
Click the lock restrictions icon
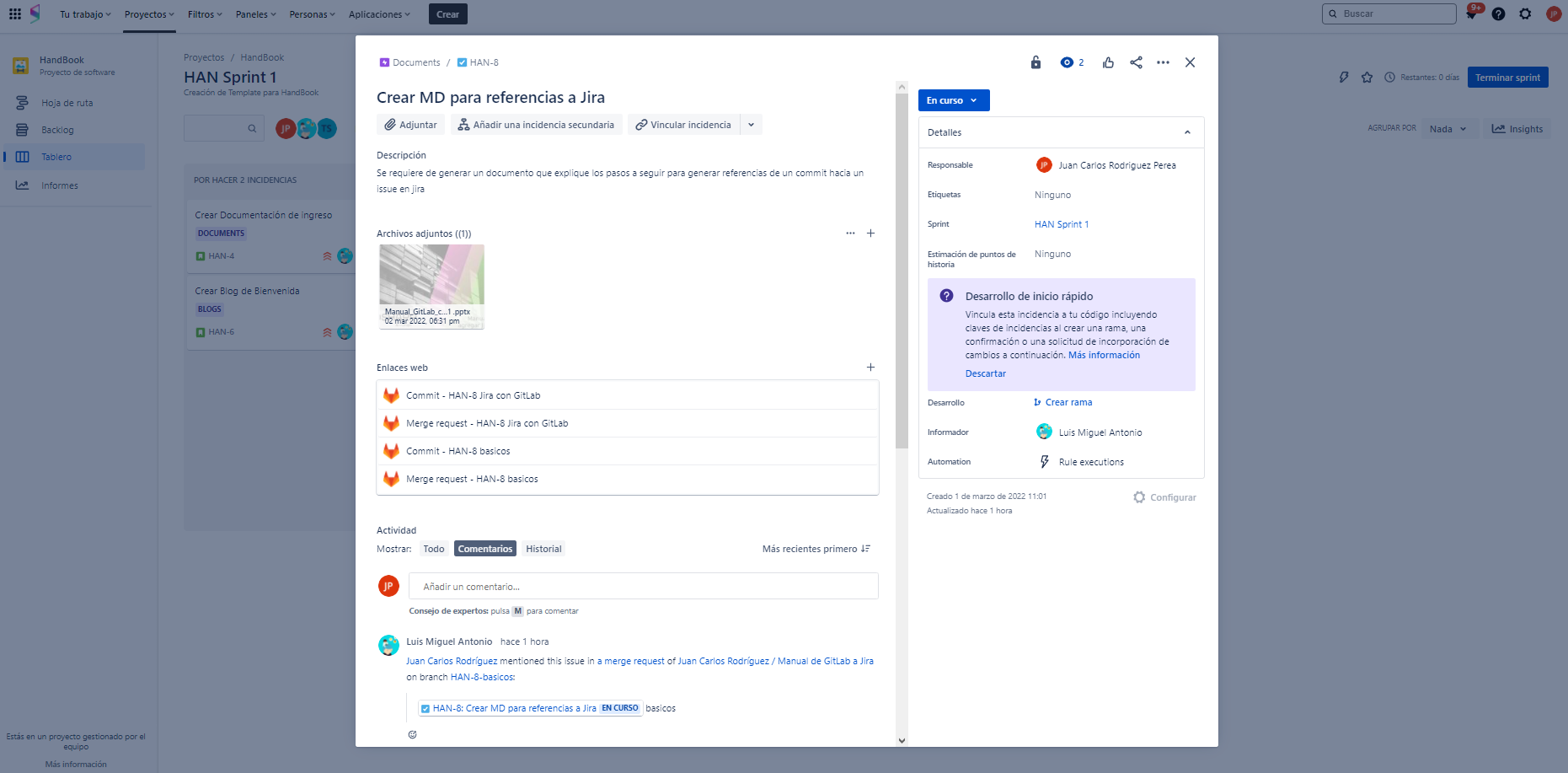1036,62
